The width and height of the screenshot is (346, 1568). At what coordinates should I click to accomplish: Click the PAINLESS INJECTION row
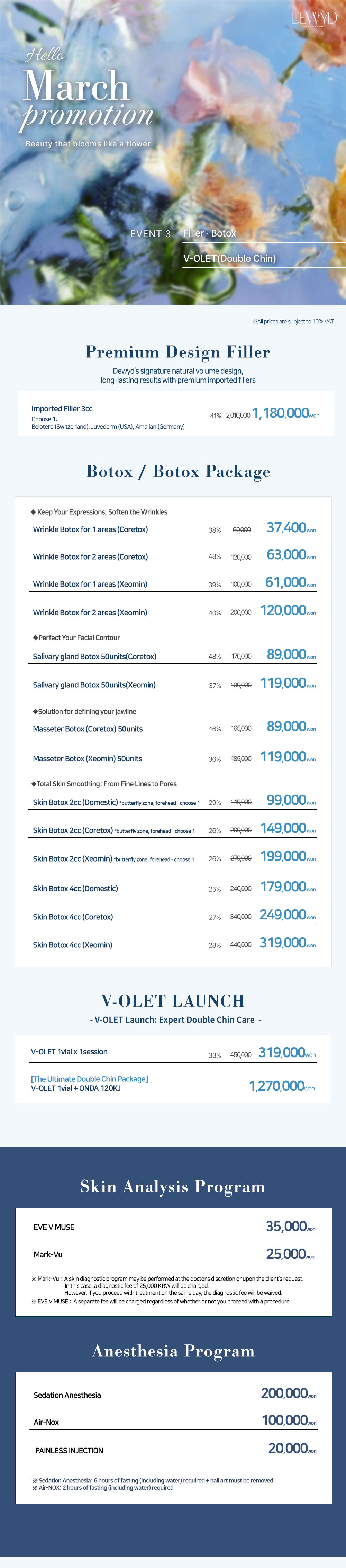[x=69, y=1451]
